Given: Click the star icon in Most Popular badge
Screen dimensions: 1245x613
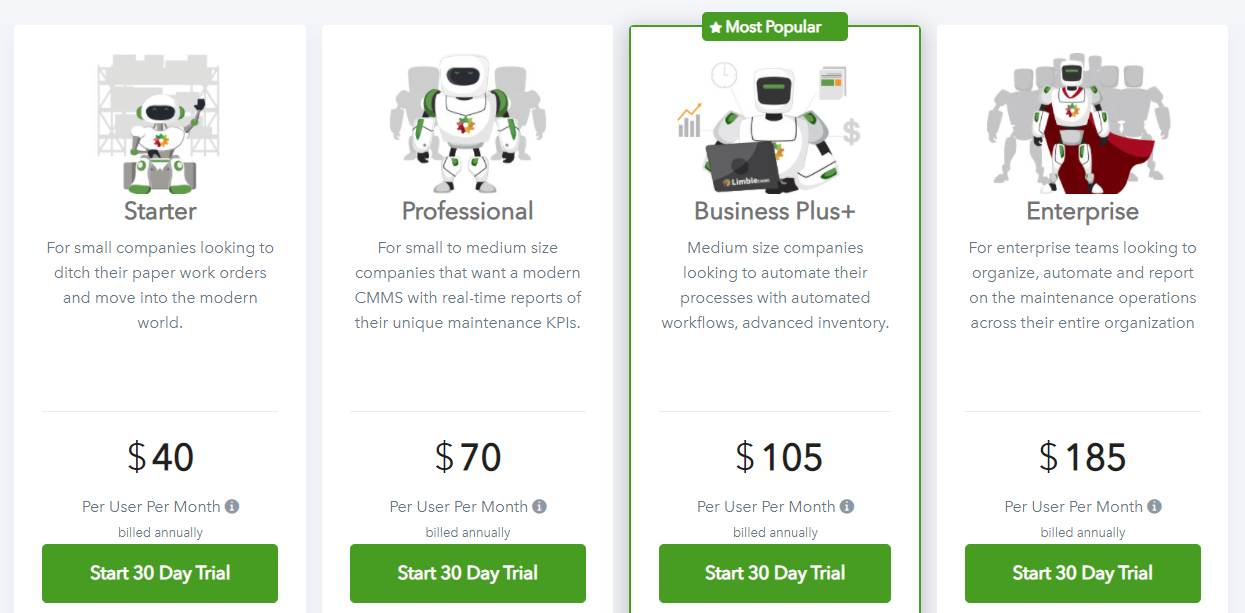Looking at the screenshot, I should click(716, 27).
